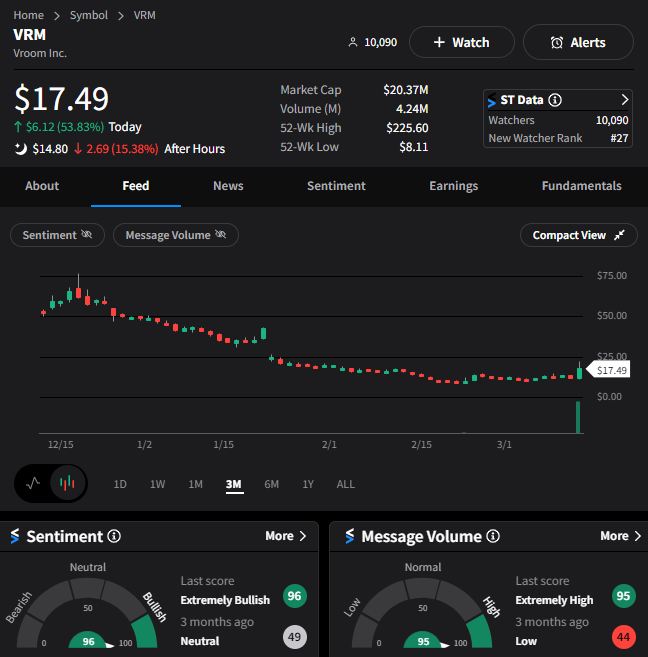
Task: Click the 52-Wk High value $225.60
Action: [x=407, y=128]
